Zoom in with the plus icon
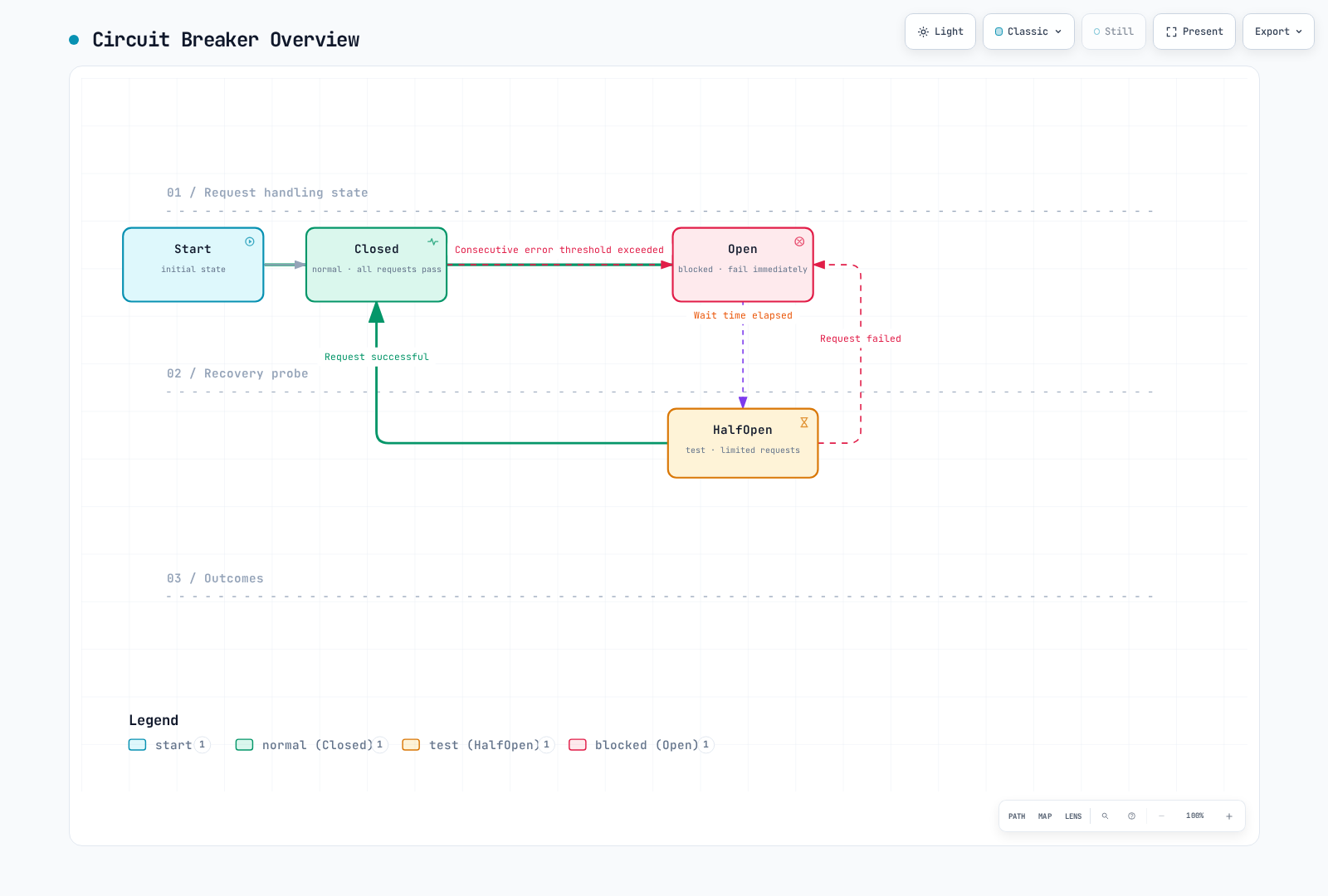Image resolution: width=1328 pixels, height=896 pixels. coord(1229,816)
